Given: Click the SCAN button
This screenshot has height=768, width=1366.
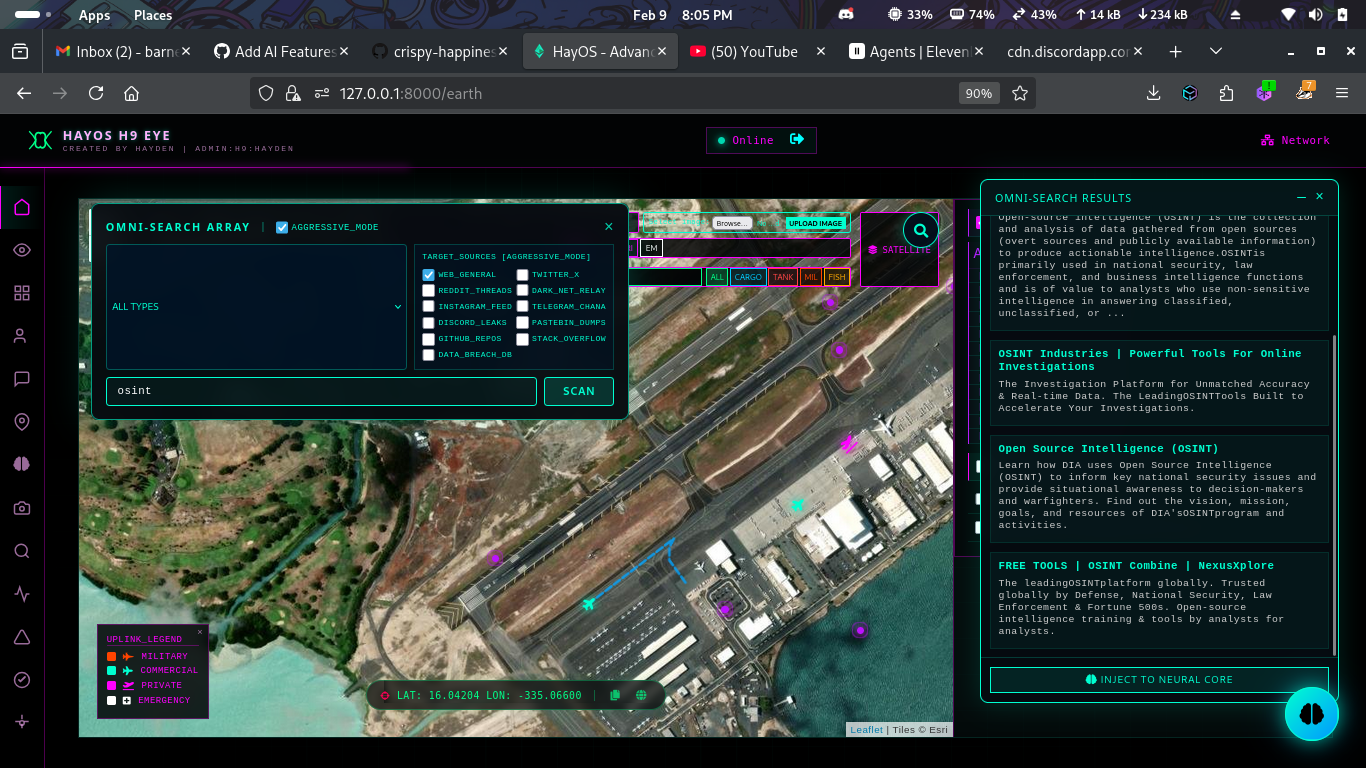Looking at the screenshot, I should click(579, 391).
